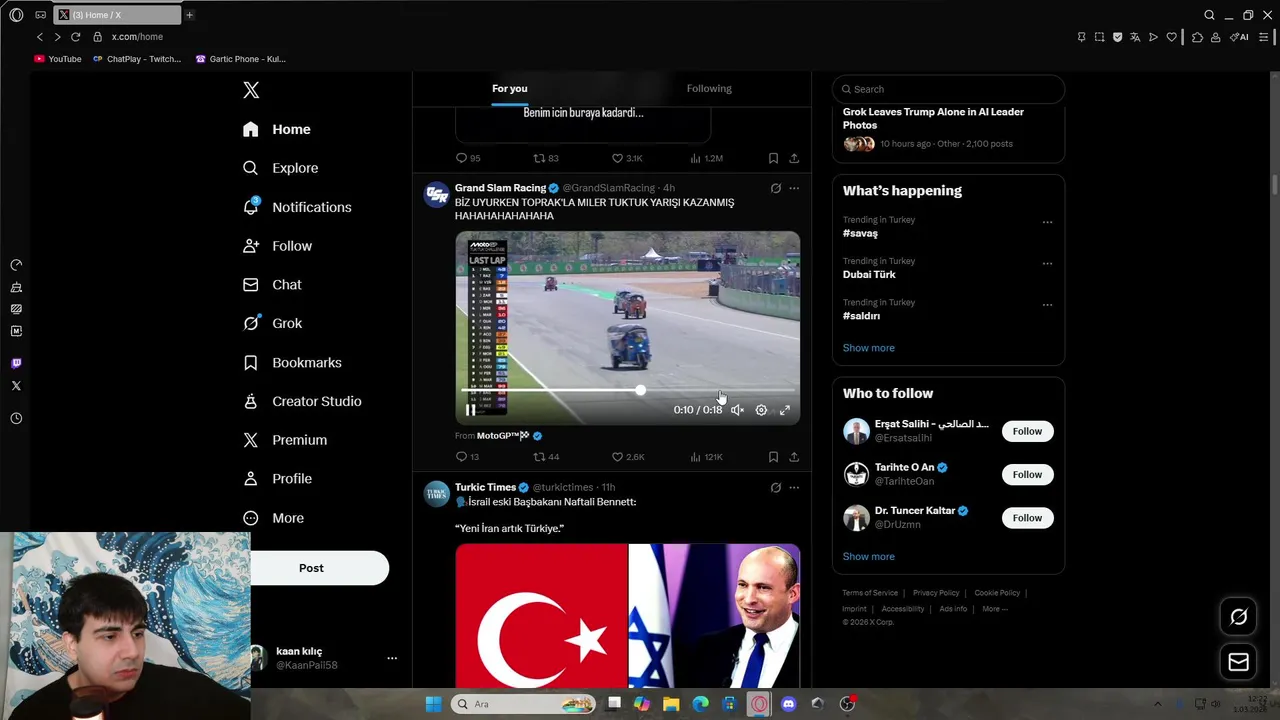
Task: Go back in browser history
Action: (x=40, y=37)
